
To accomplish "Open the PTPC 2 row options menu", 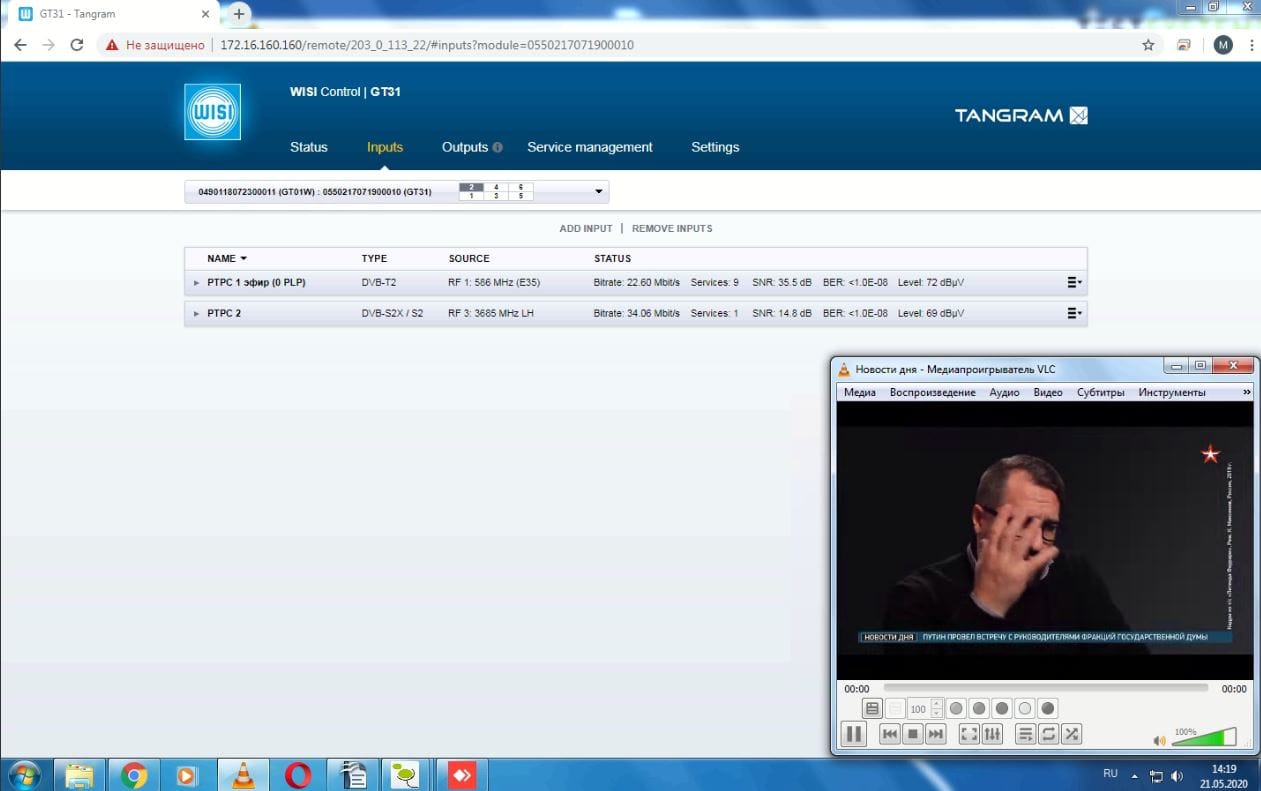I will [x=1074, y=313].
